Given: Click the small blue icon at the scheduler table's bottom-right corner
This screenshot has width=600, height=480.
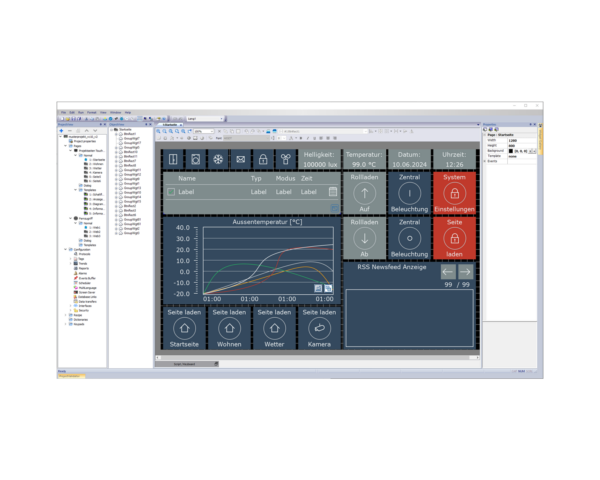Looking at the screenshot, I should pyautogui.click(x=334, y=208).
